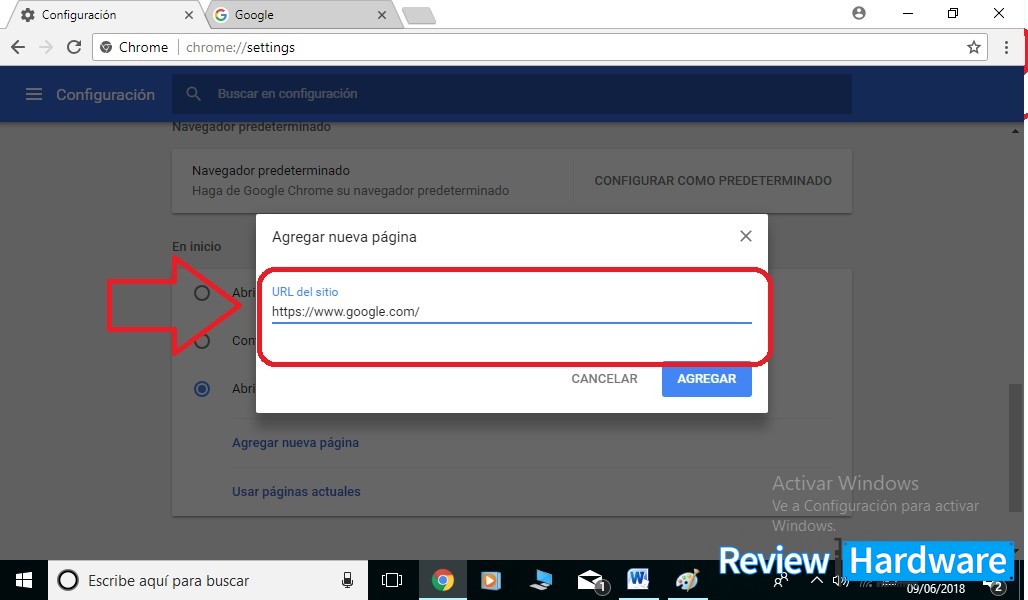Click the Cortana microphone icon
This screenshot has height=600, width=1028.
pyautogui.click(x=347, y=580)
